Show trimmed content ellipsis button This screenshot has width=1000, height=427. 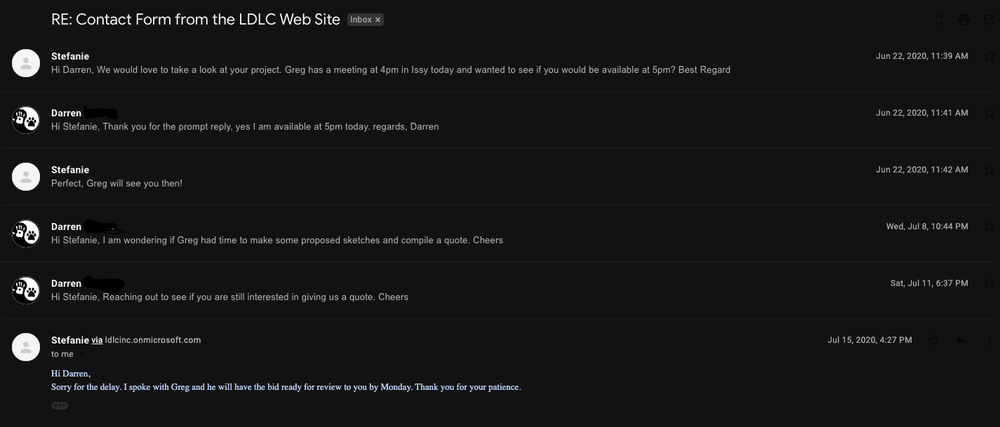coord(59,405)
